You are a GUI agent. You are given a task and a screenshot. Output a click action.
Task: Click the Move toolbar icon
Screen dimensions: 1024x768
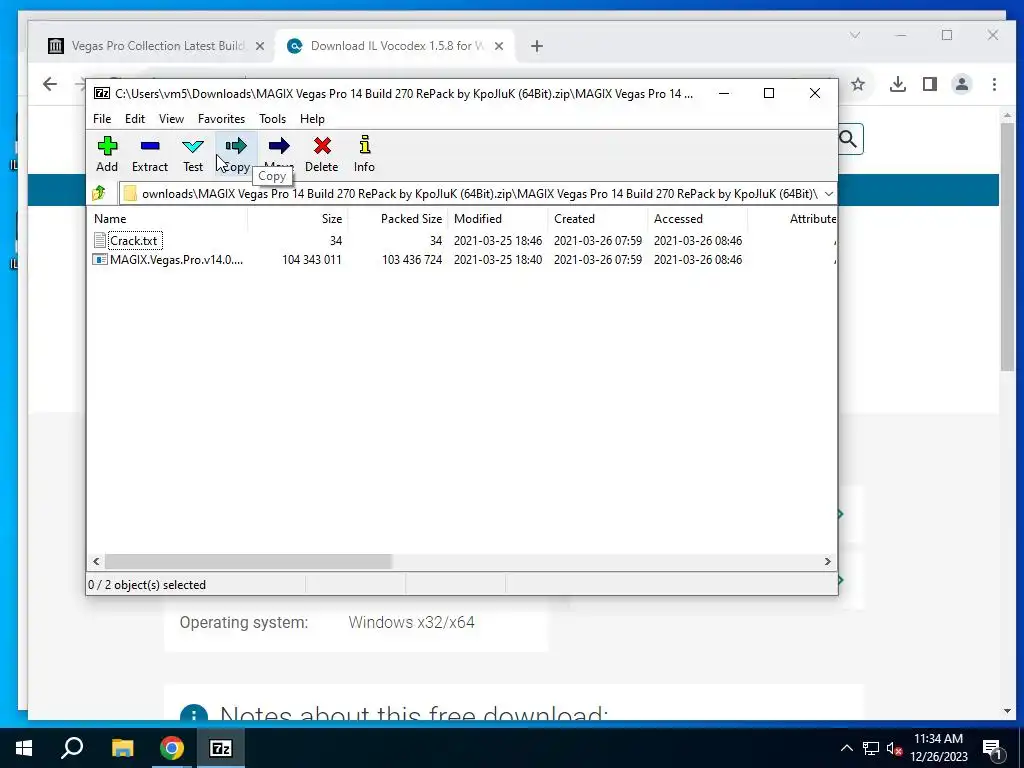[x=279, y=146]
